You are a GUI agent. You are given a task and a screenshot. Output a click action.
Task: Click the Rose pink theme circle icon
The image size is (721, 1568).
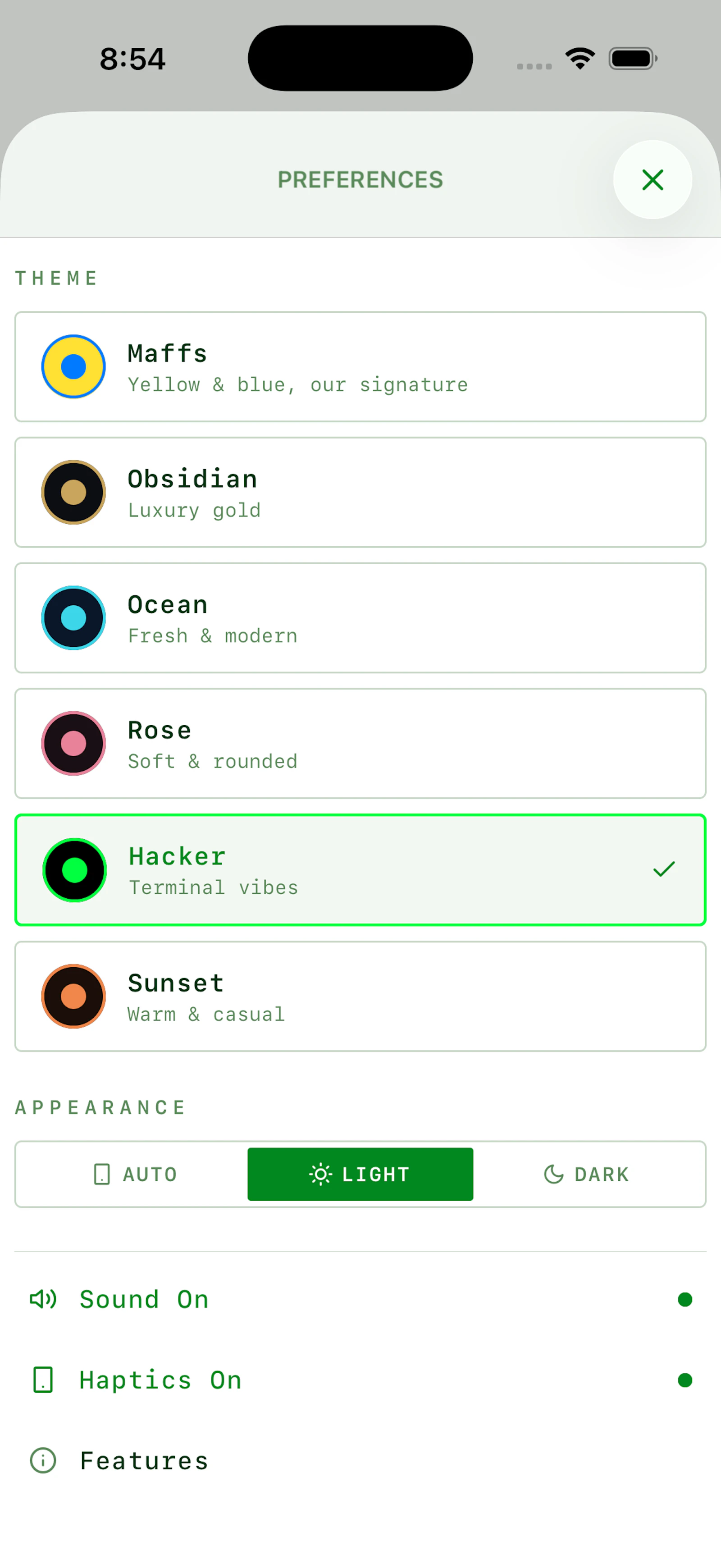pos(73,743)
